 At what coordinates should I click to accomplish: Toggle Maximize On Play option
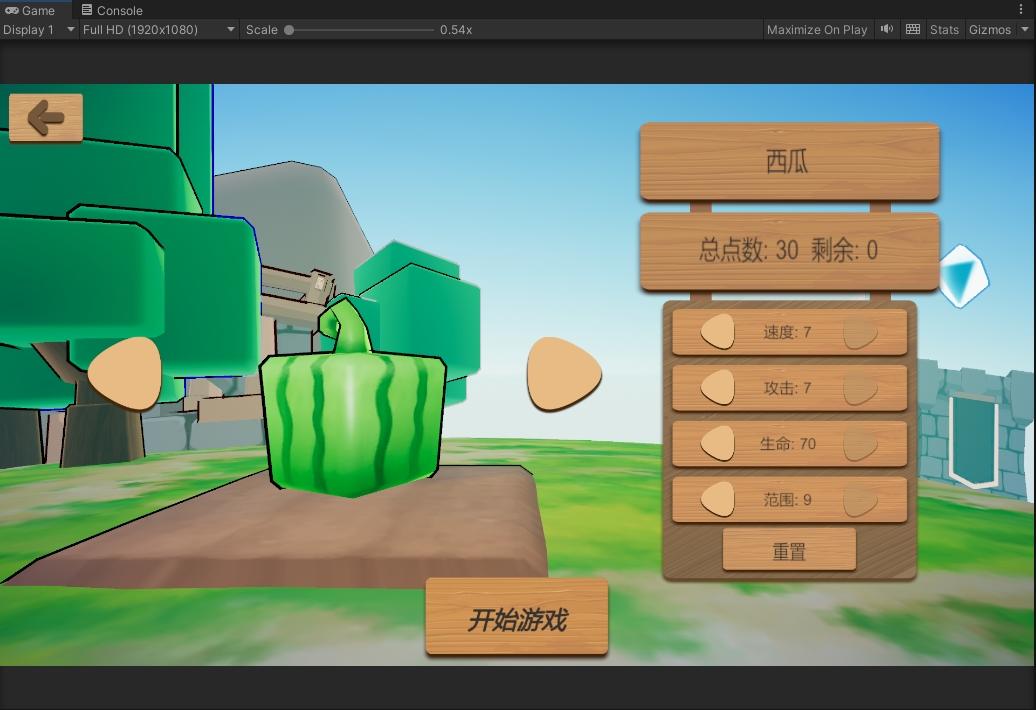click(816, 29)
